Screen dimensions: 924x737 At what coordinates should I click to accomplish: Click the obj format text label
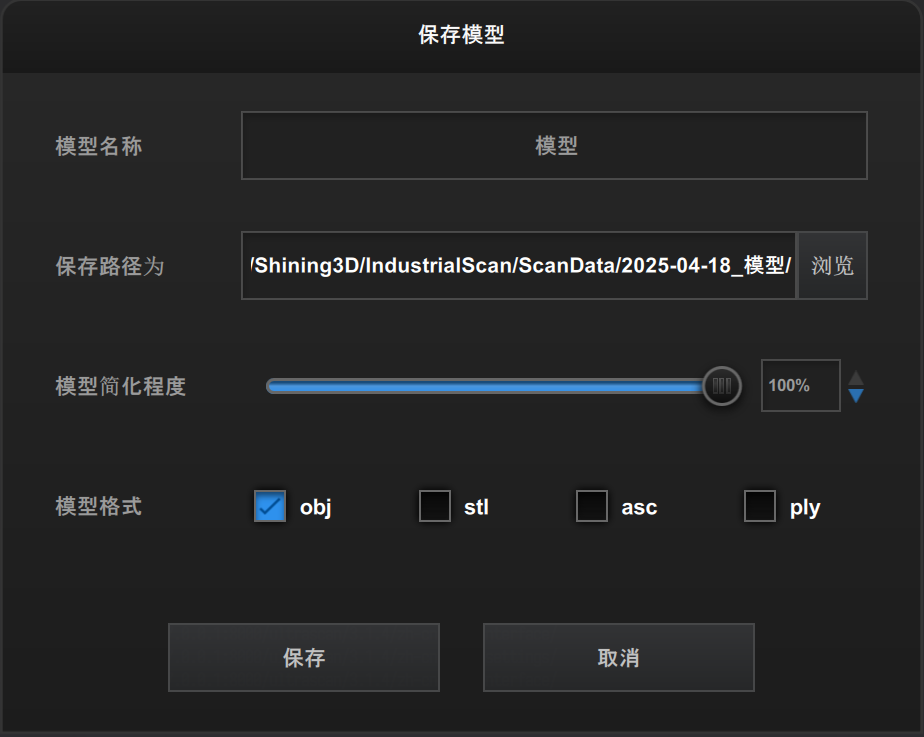(x=315, y=508)
